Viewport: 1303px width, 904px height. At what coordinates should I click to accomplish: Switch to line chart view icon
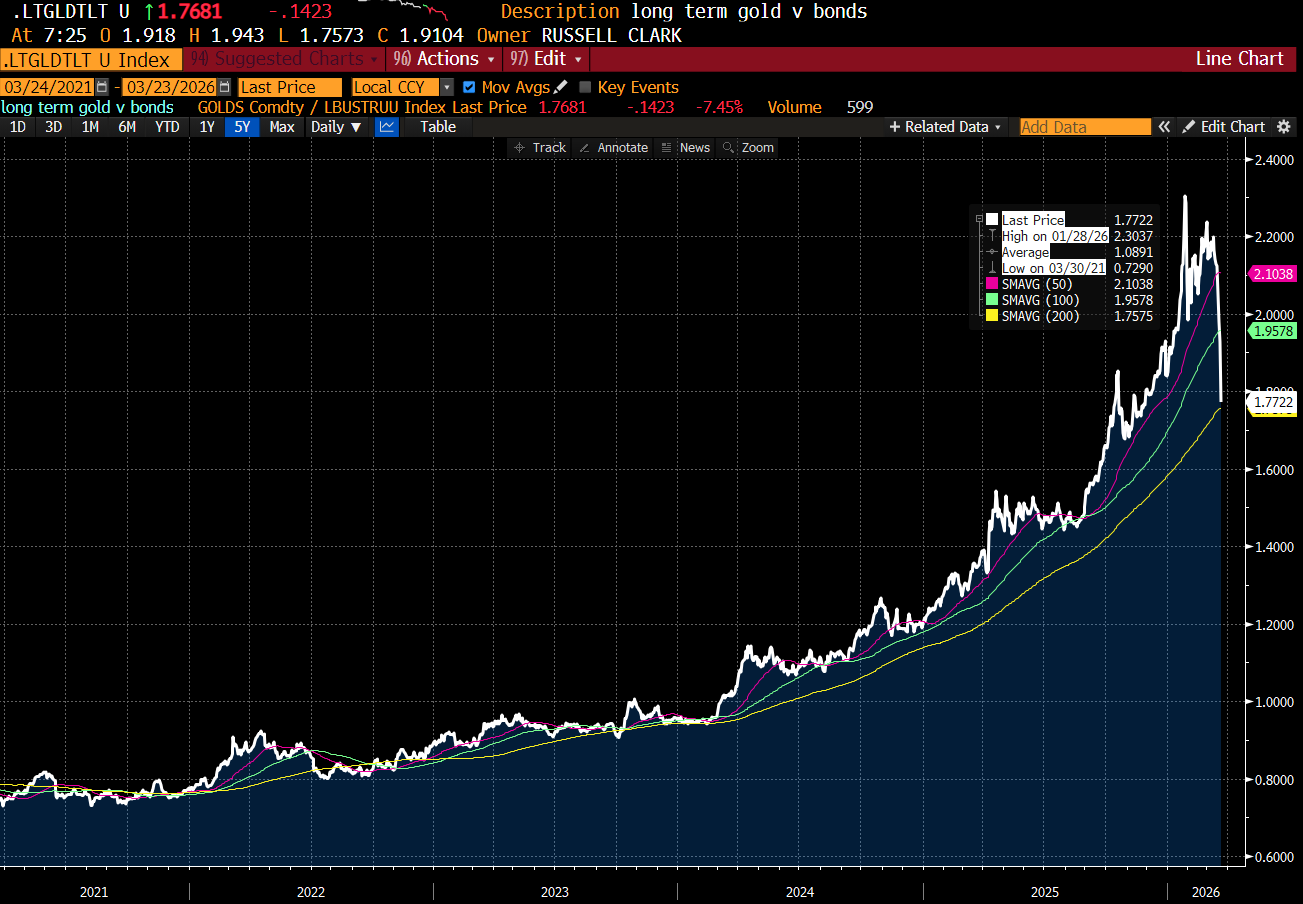pos(387,127)
